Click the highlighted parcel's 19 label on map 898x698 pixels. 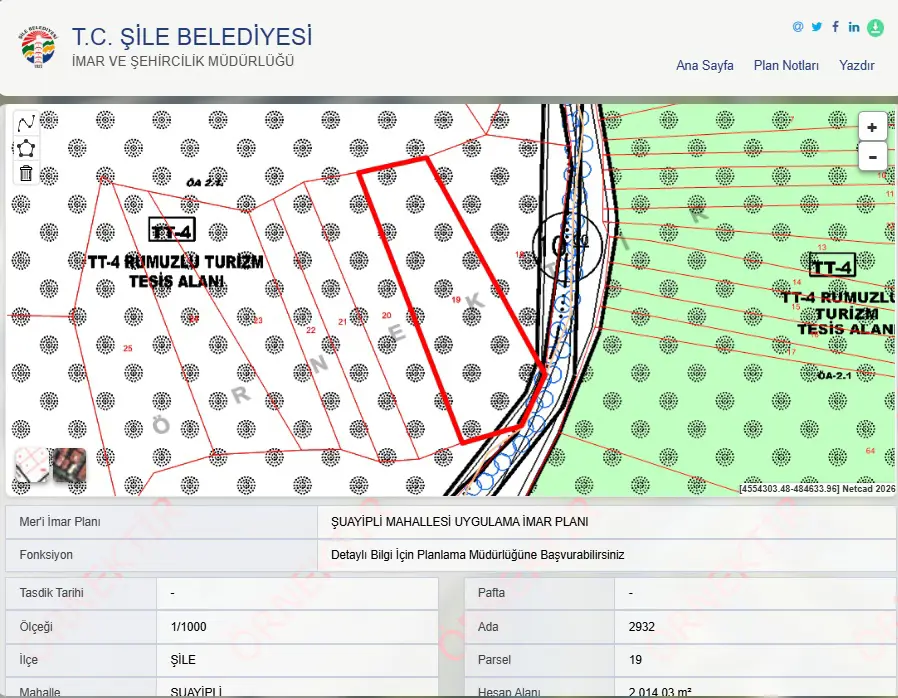point(456,299)
